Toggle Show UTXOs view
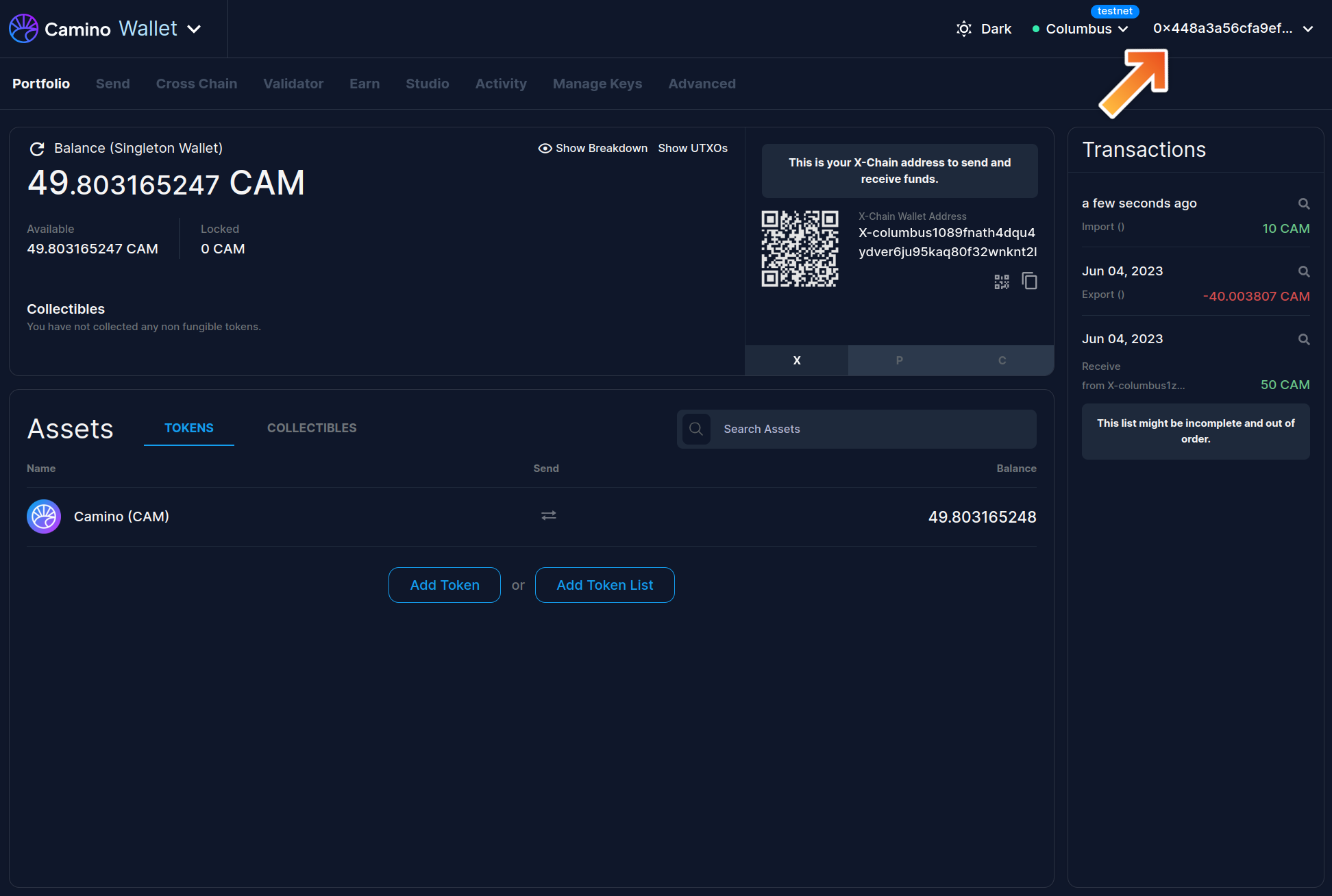1332x896 pixels. [x=693, y=149]
